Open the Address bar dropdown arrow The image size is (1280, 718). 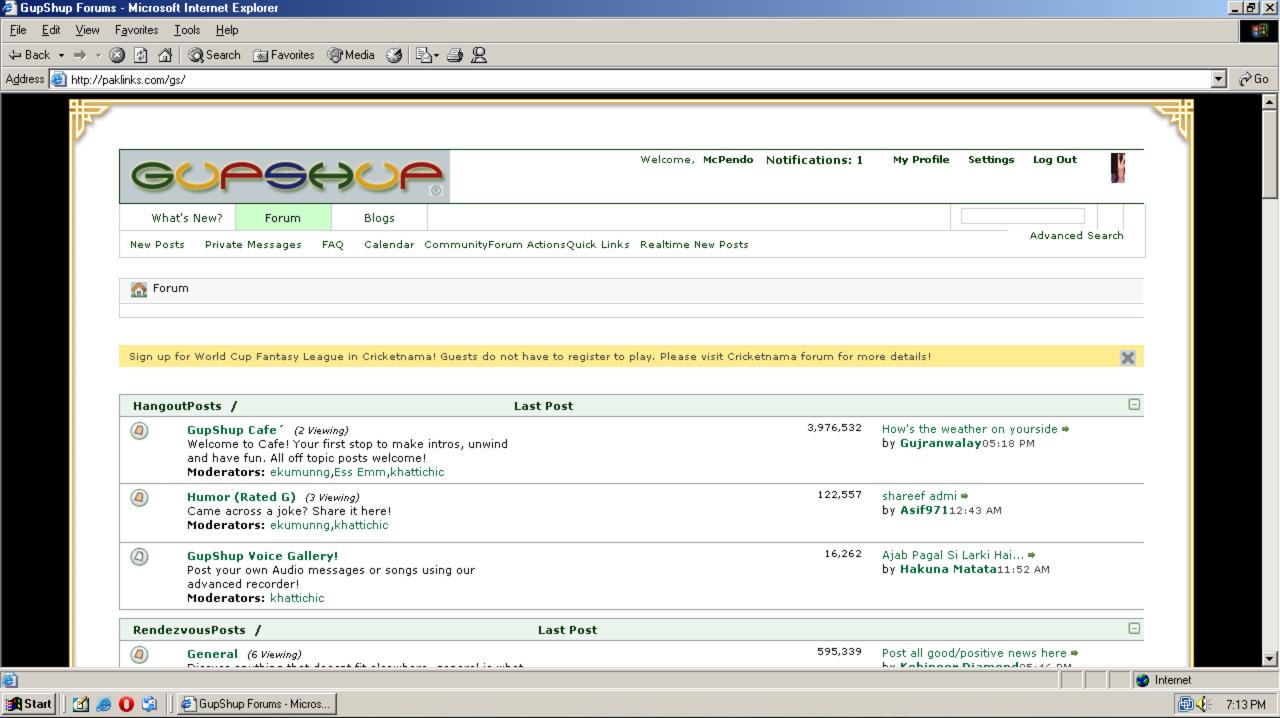[1218, 80]
